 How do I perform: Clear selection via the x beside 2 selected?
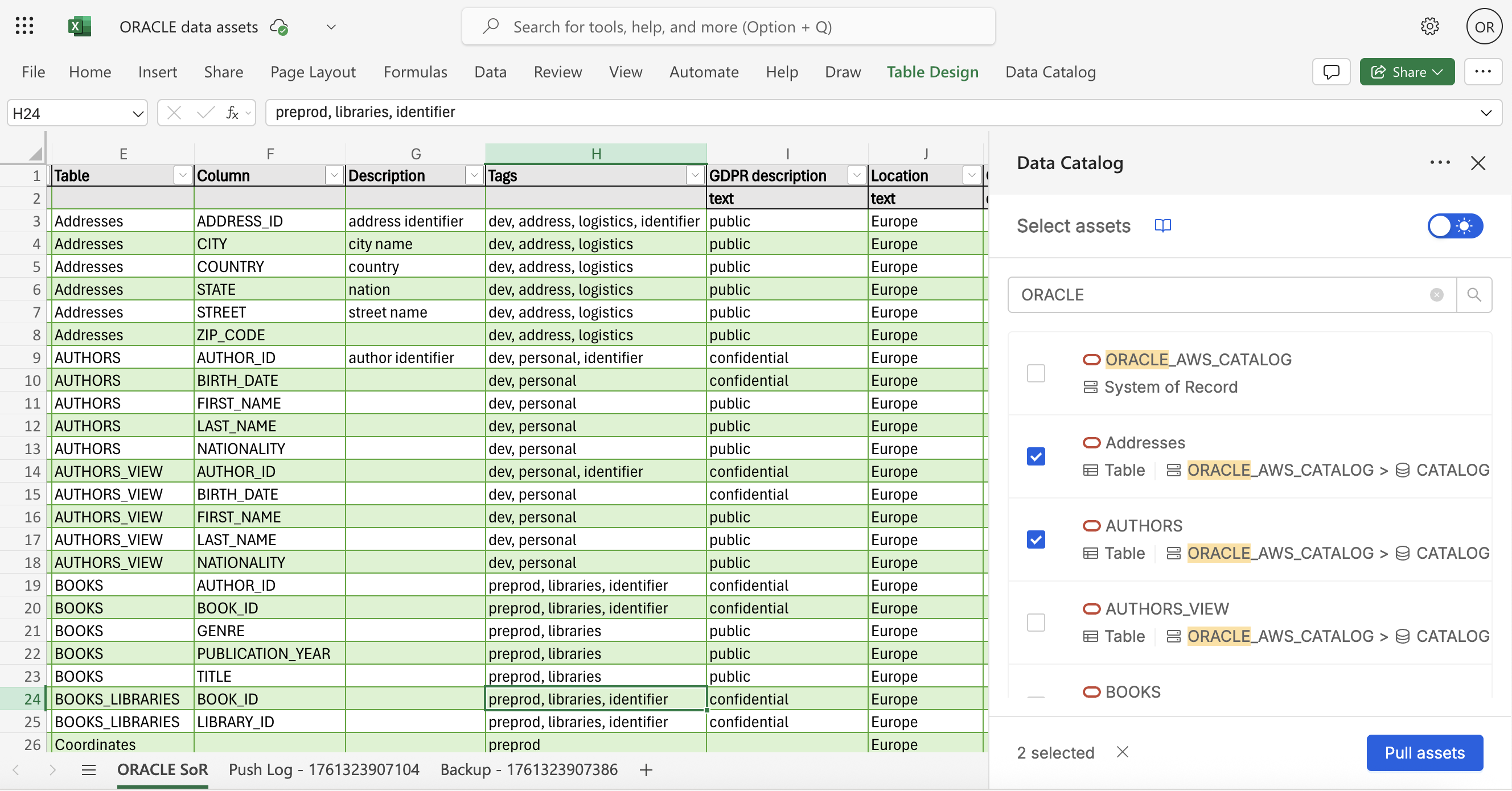click(x=1123, y=752)
